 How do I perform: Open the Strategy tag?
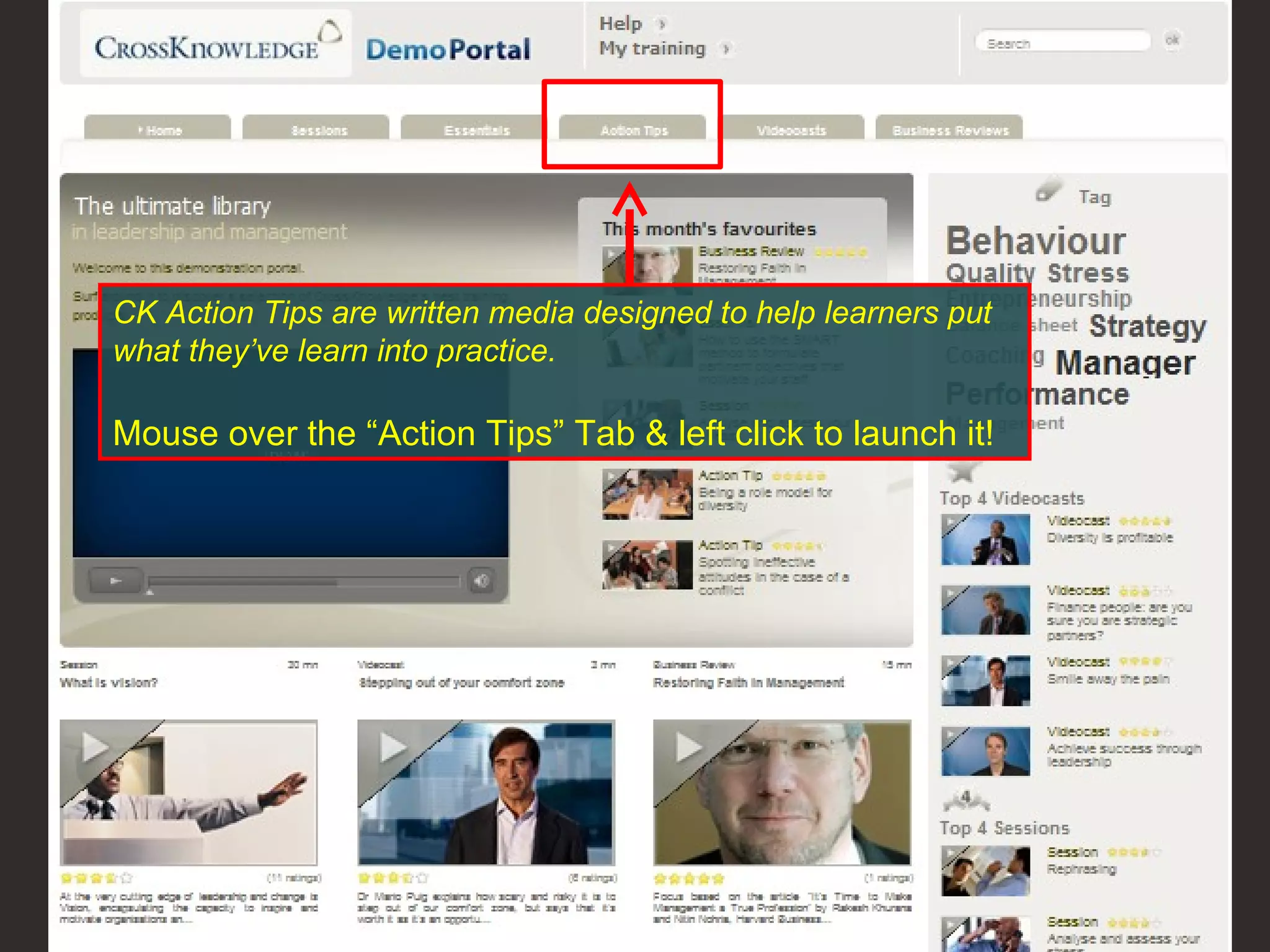(1148, 326)
